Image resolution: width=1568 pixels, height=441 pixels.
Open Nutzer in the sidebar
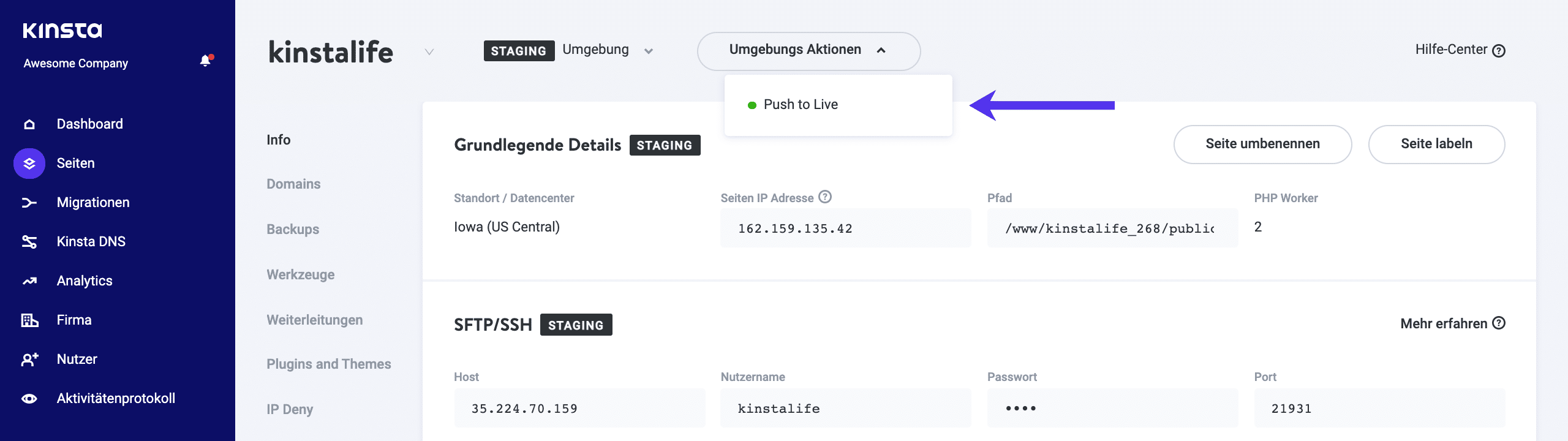tap(77, 359)
